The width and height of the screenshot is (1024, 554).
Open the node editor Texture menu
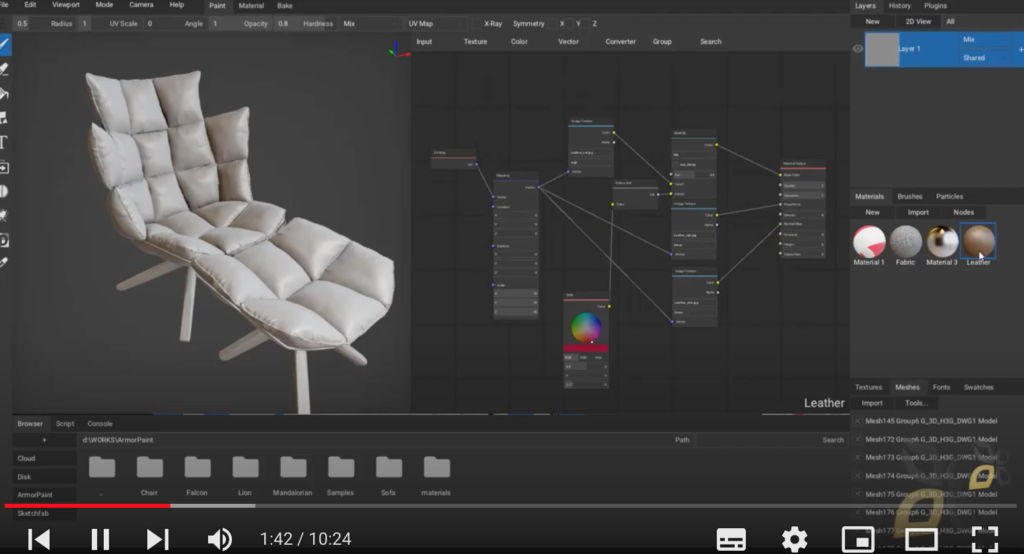pyautogui.click(x=475, y=41)
